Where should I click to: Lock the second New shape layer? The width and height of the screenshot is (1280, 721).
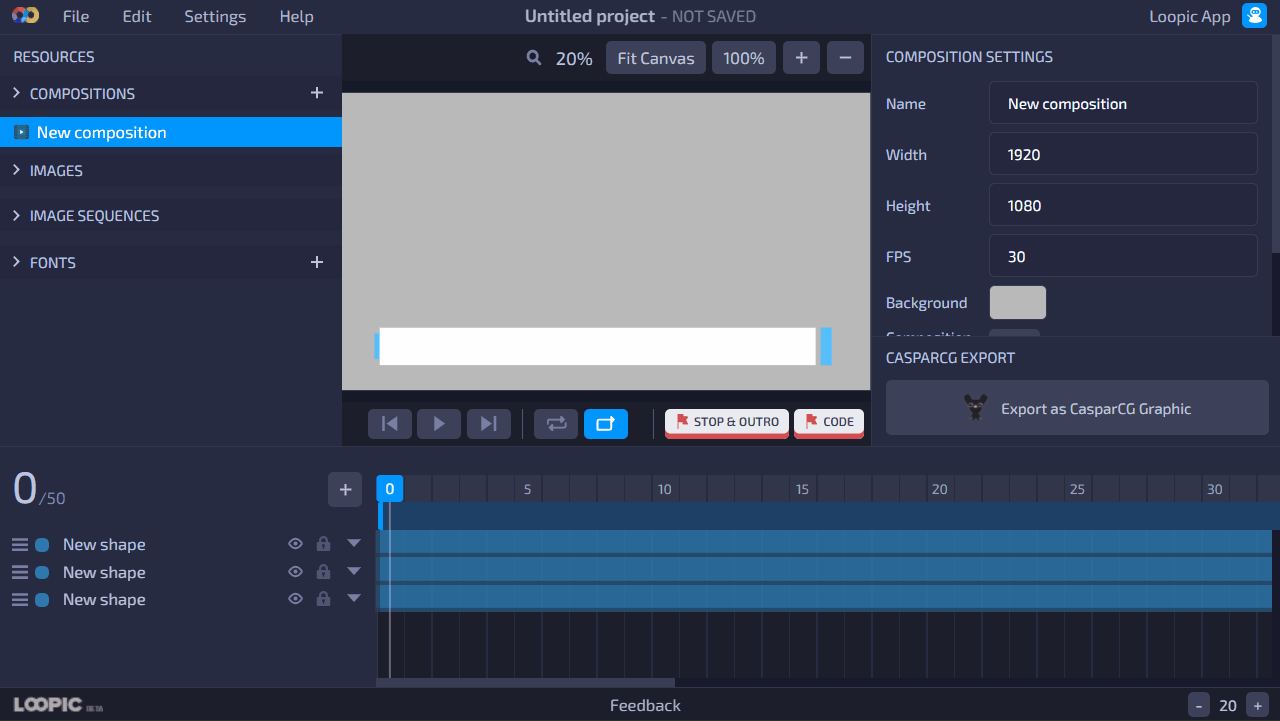click(x=323, y=572)
